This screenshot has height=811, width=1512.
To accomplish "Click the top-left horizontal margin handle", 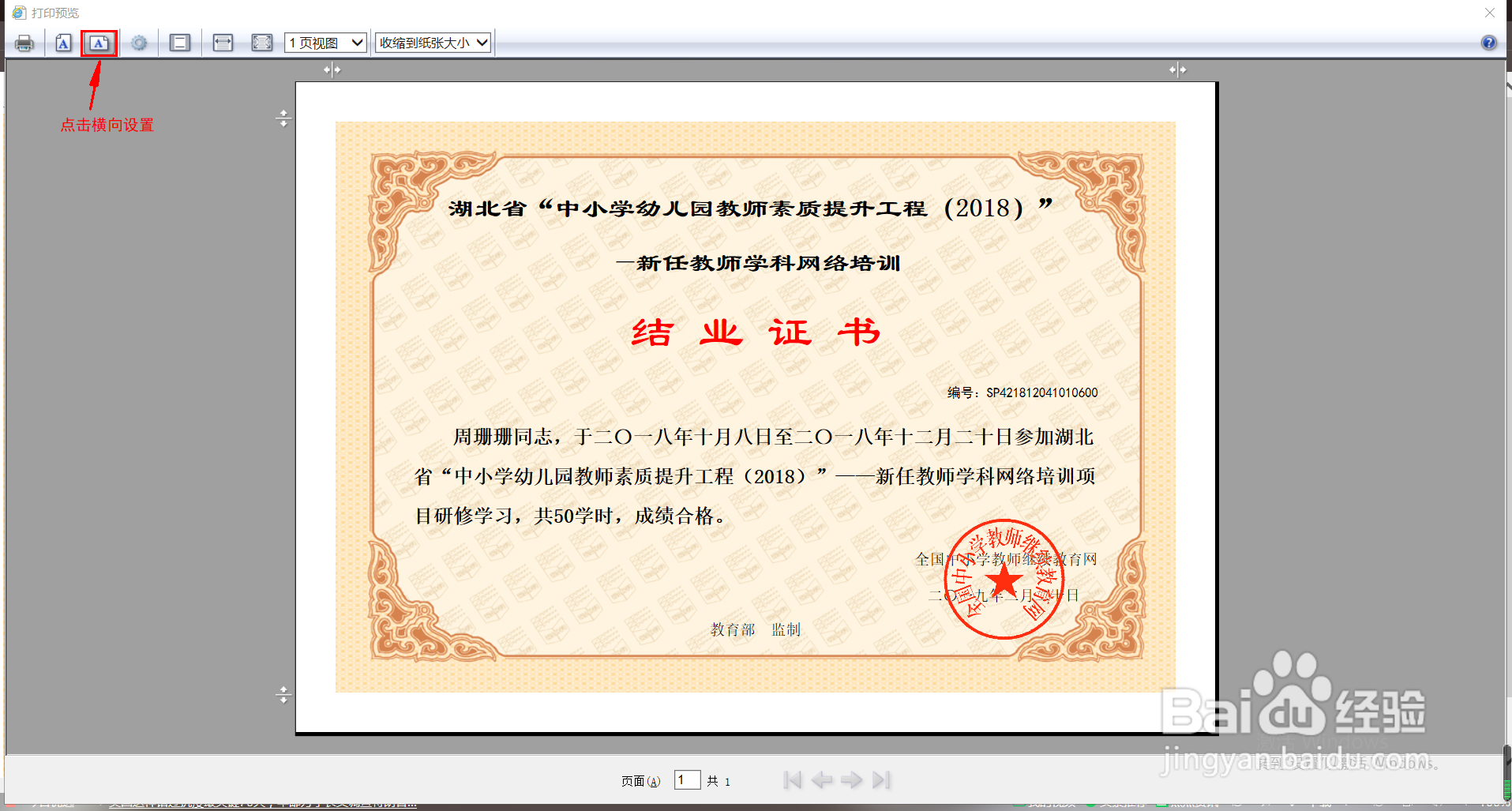I will coord(332,70).
